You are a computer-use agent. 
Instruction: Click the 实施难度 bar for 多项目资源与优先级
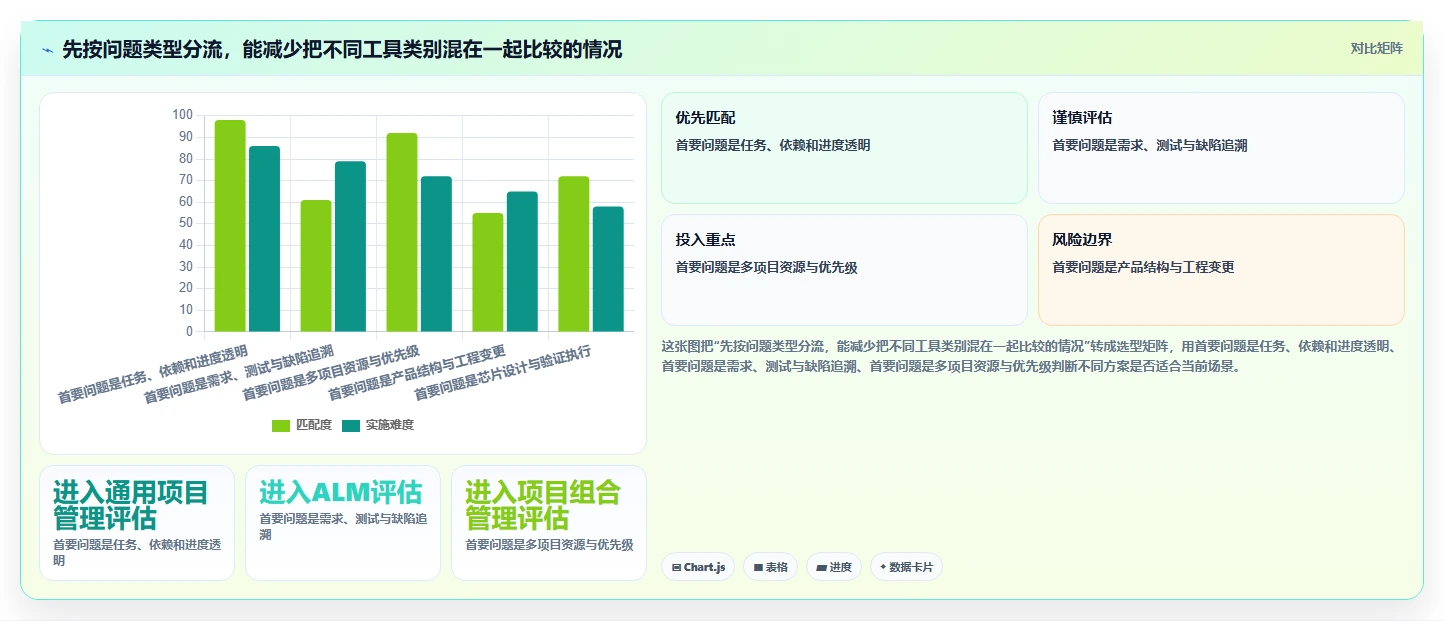tap(436, 254)
